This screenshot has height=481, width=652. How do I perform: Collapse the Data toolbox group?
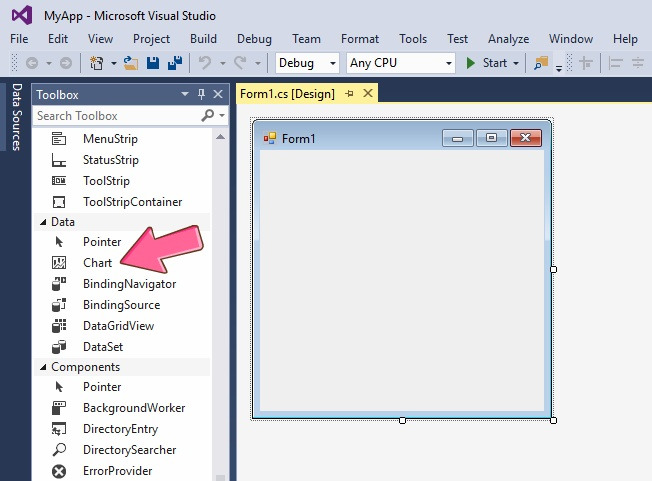(43, 222)
